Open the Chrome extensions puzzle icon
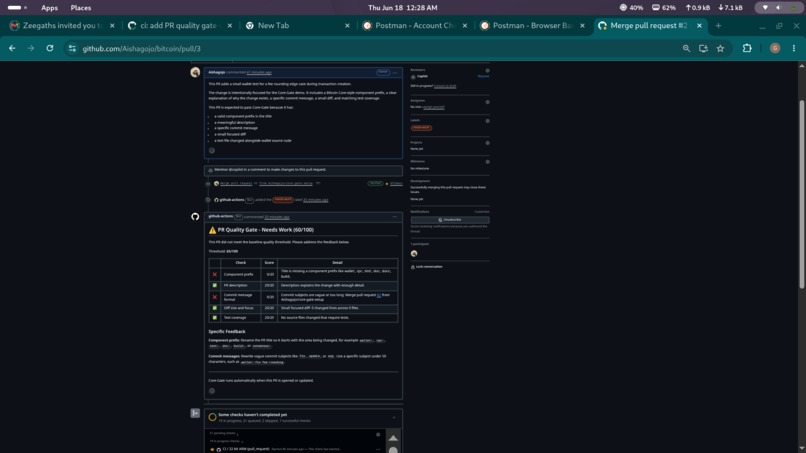 pyautogui.click(x=747, y=48)
